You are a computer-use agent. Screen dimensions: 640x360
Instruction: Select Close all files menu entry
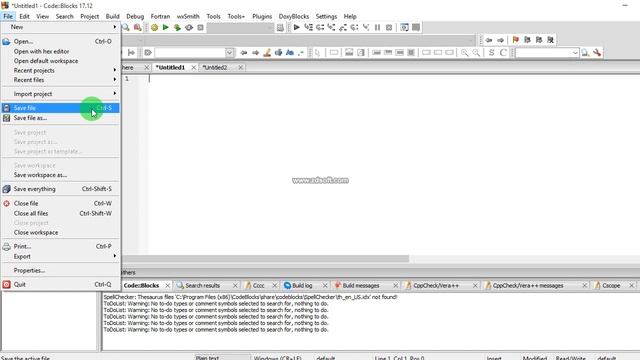[60, 213]
